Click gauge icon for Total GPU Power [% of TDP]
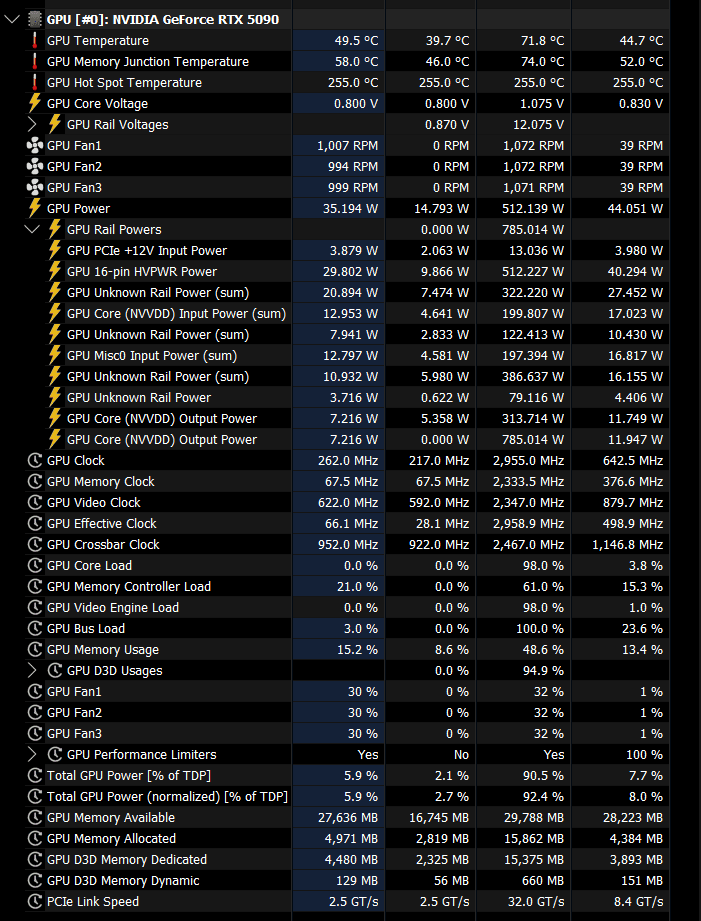701x921 pixels. click(x=35, y=775)
